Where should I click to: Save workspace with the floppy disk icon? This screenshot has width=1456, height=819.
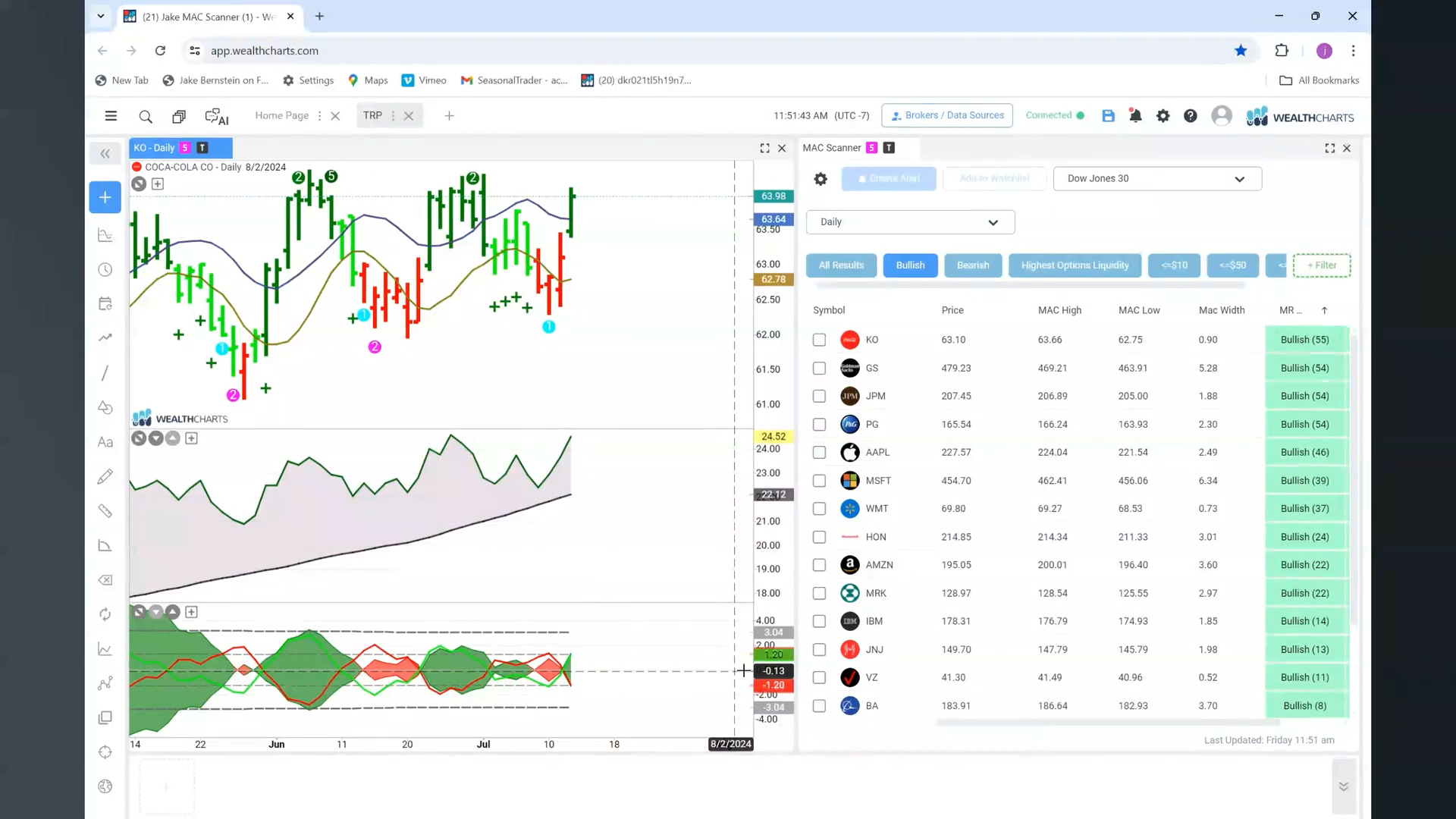pos(1108,116)
